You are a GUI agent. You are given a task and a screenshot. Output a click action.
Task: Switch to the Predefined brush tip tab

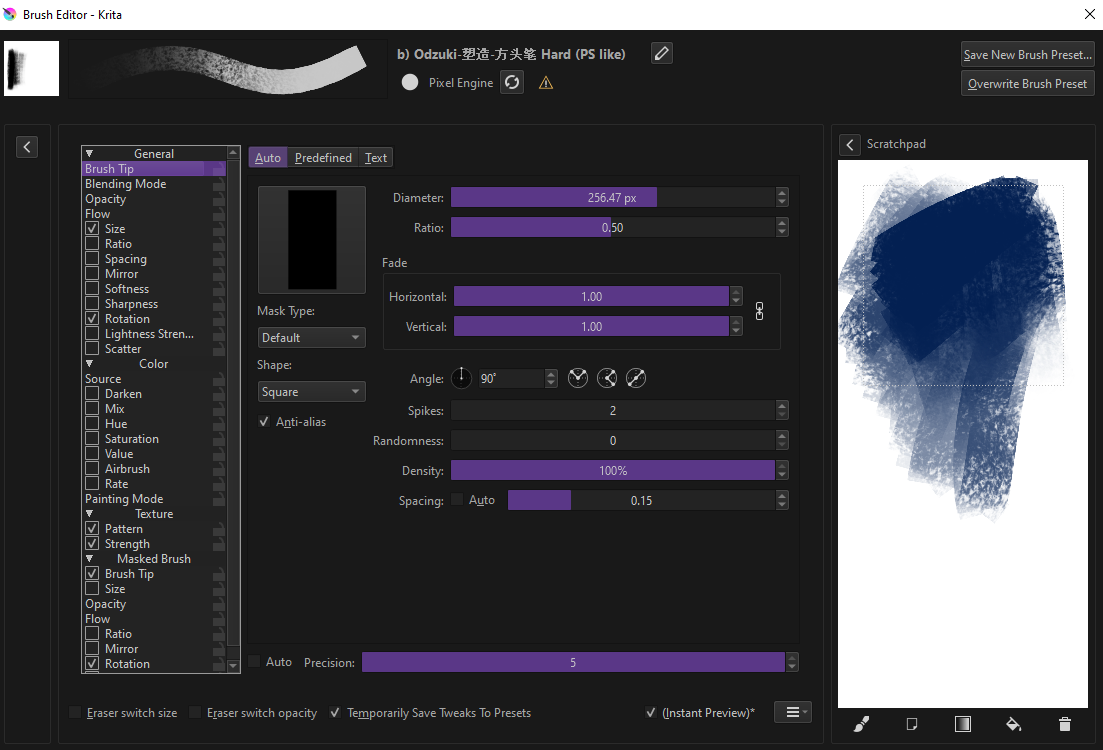click(323, 158)
